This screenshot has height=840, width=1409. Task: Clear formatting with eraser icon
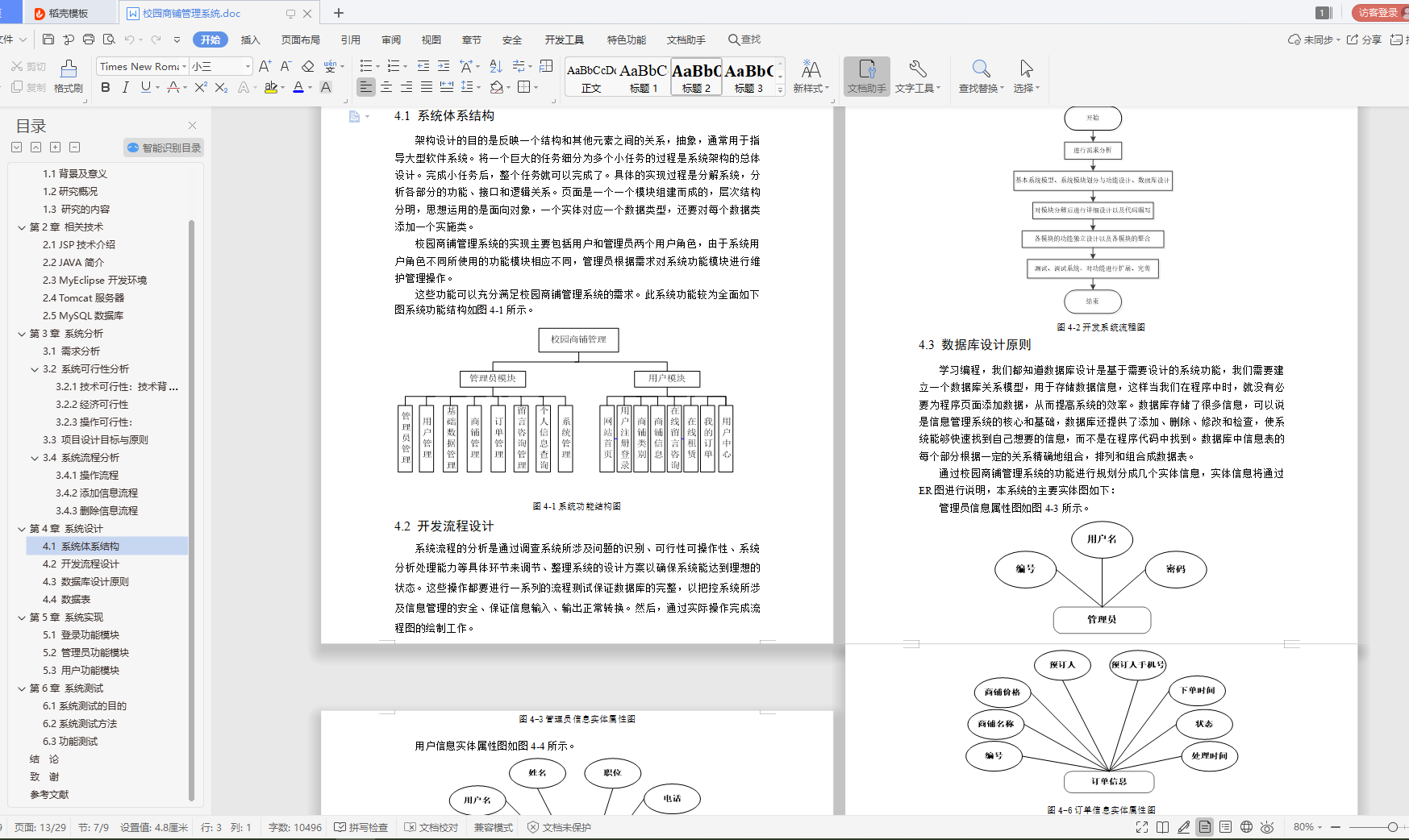click(306, 66)
